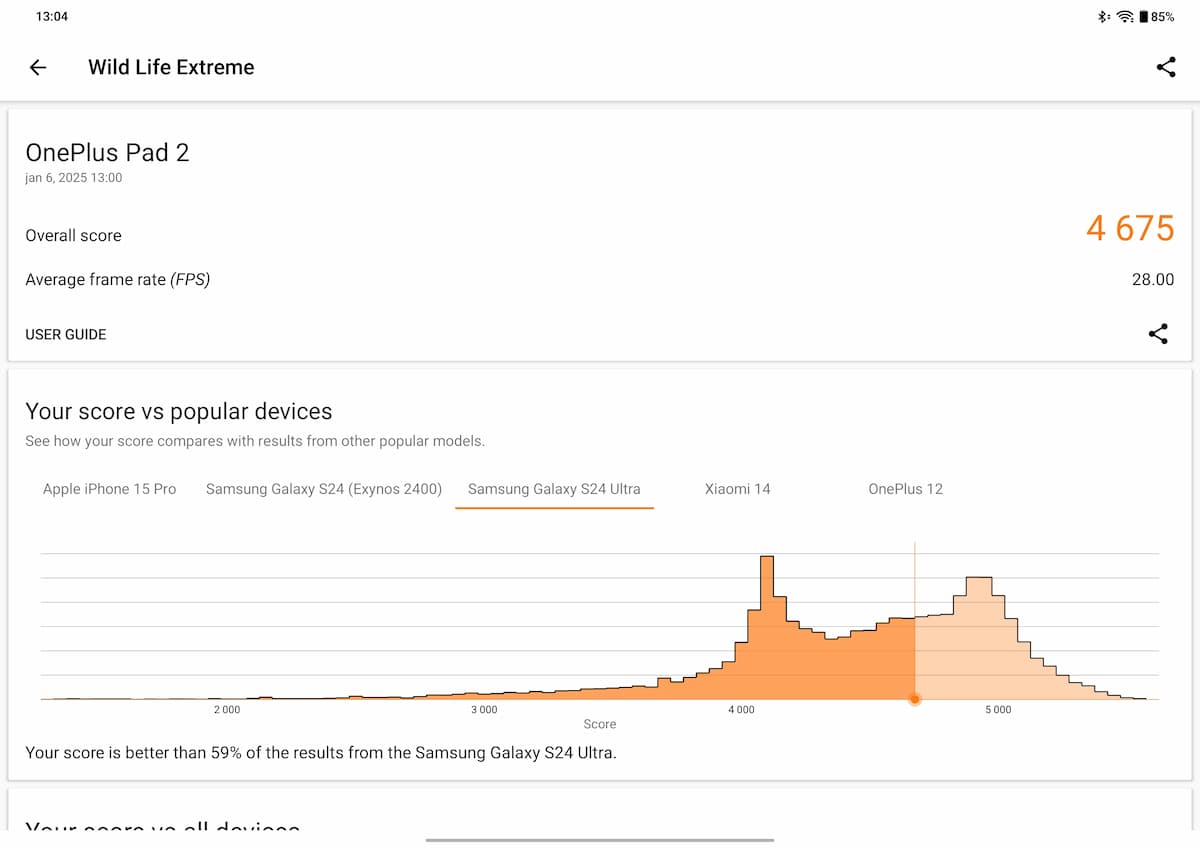
Task: Tap the status bar clock showing 13:04
Action: pos(51,17)
